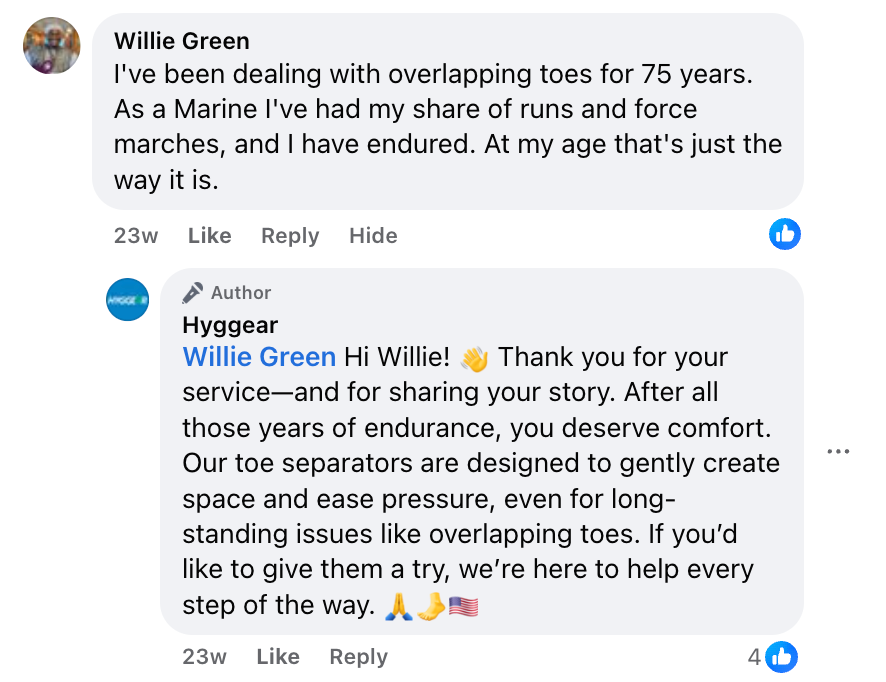886x682 pixels.
Task: Open the Hyggear page name link
Action: [x=230, y=325]
